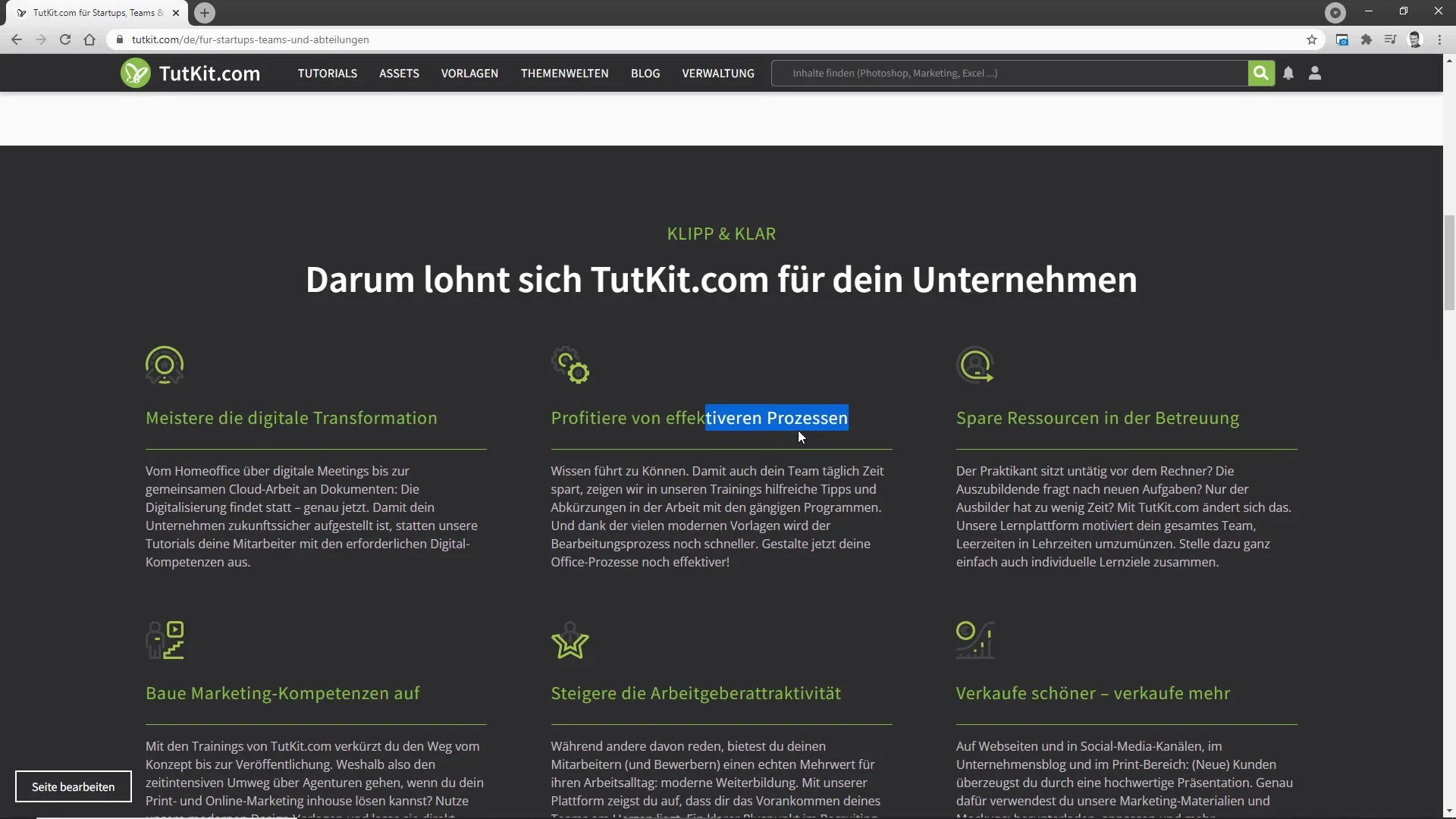Click the star icon above Arbeitgeberattraktivität
The image size is (1456, 819).
[570, 641]
